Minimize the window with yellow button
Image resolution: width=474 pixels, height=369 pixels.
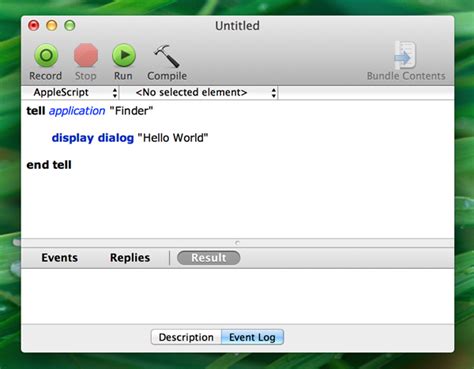click(52, 25)
